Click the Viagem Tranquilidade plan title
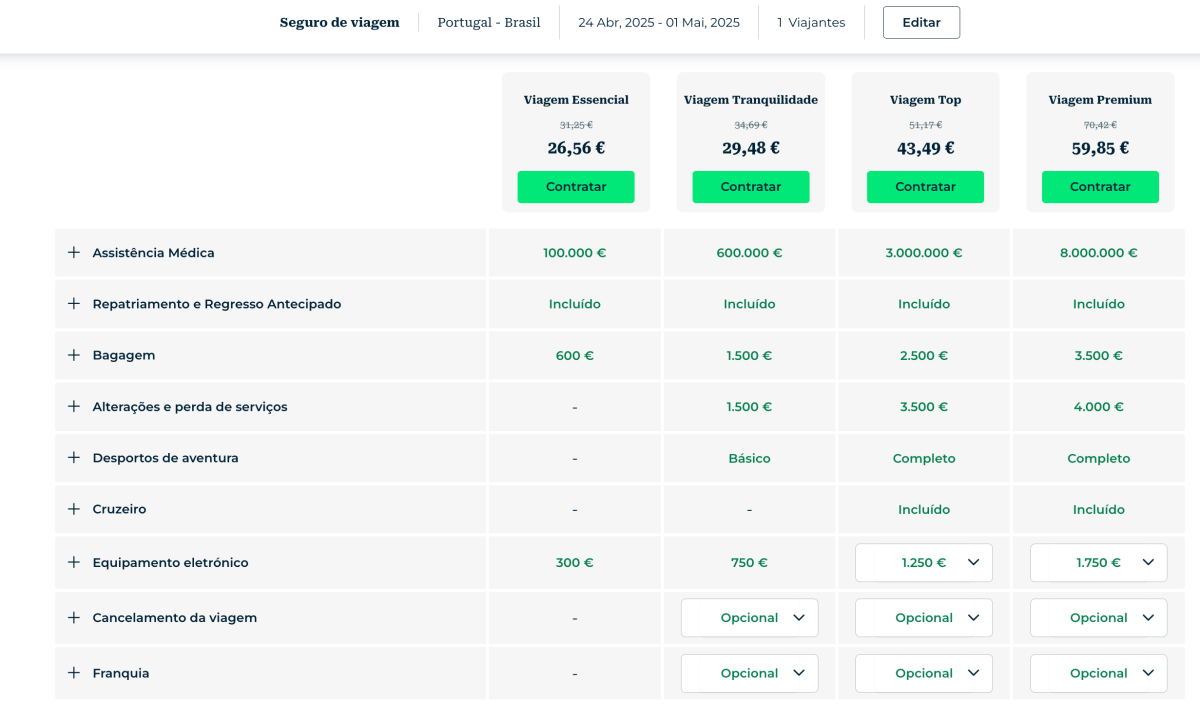Viewport: 1200px width, 718px height. point(751,100)
